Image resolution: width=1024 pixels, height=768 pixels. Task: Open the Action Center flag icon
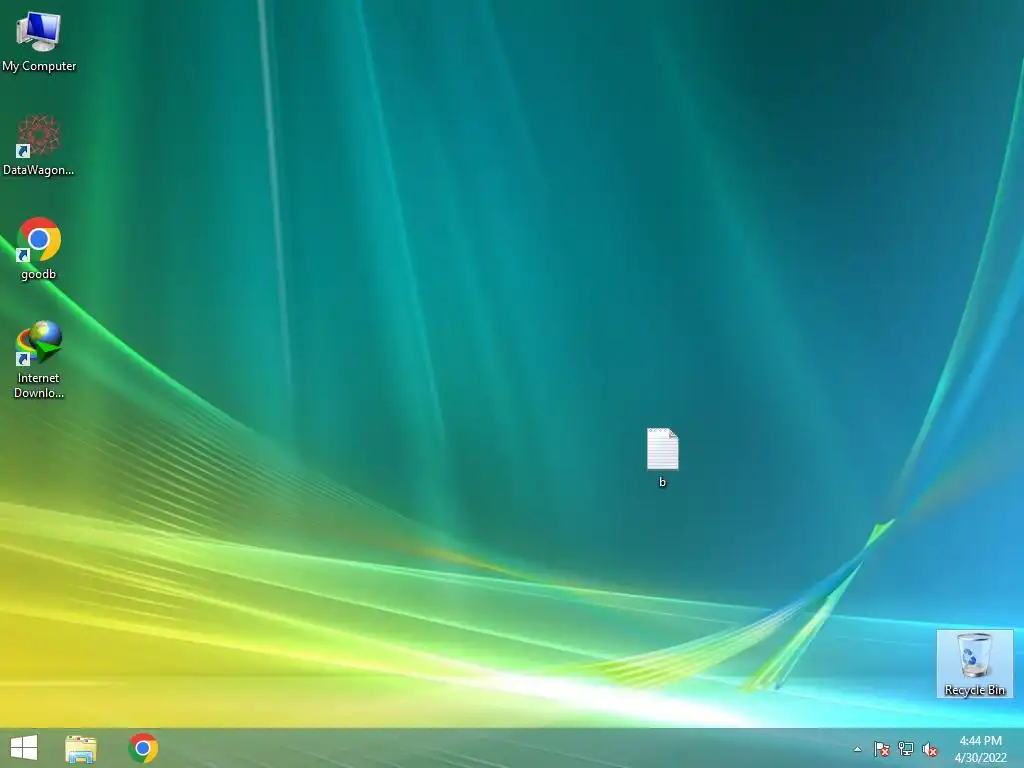882,749
